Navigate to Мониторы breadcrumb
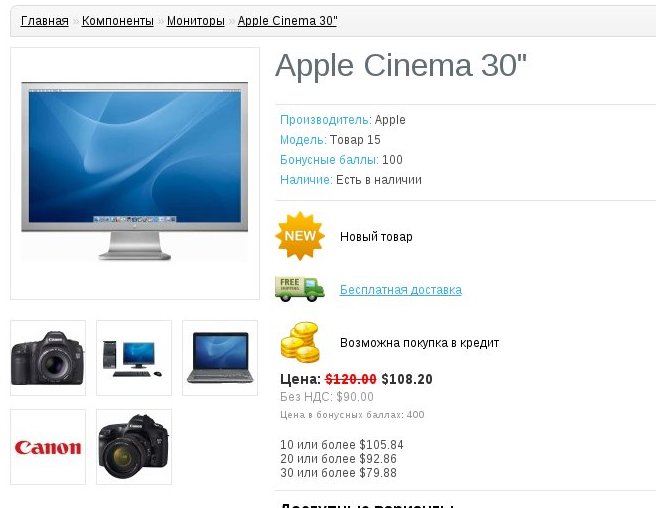This screenshot has height=508, width=656. click(x=195, y=21)
